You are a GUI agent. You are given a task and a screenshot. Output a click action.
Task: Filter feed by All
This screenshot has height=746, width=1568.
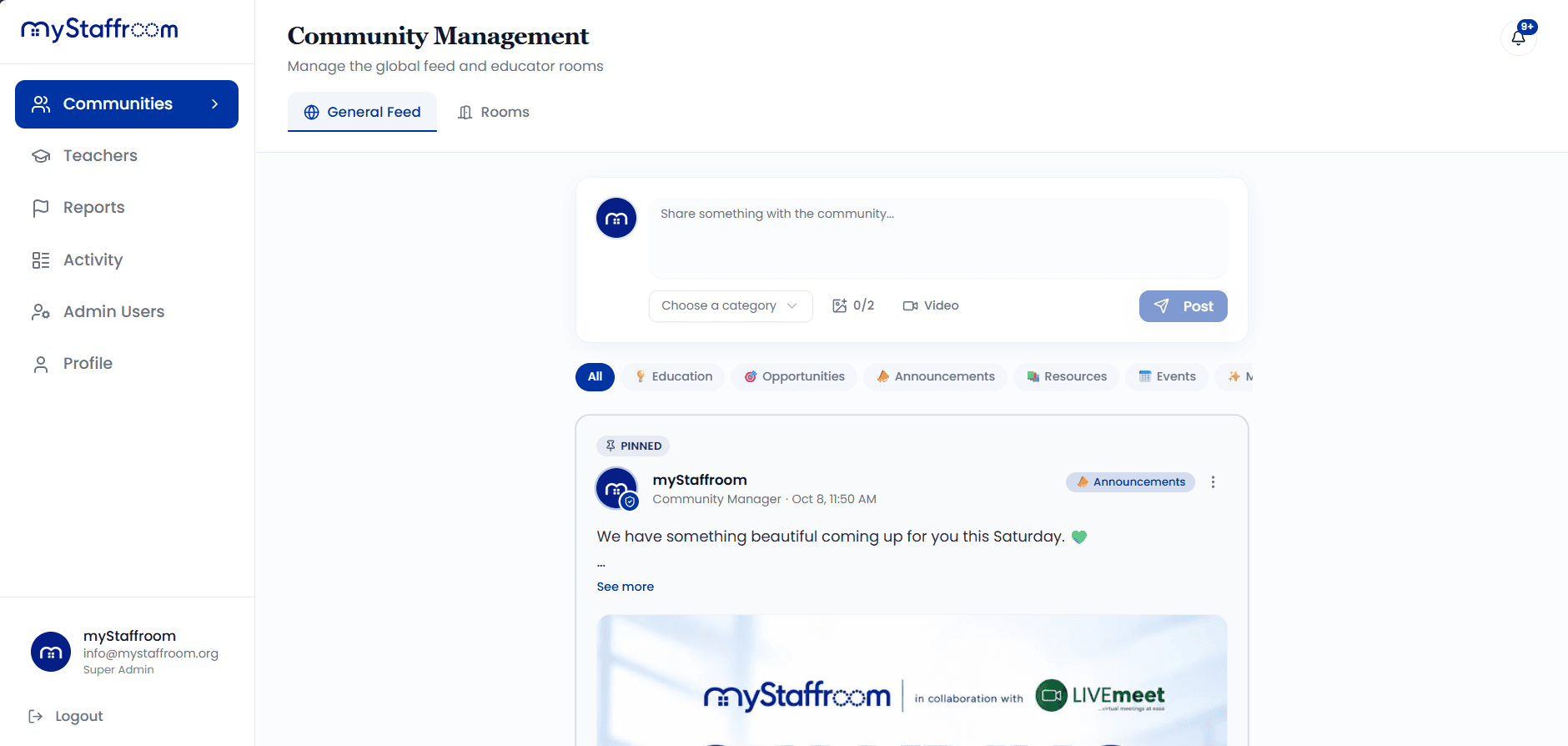(x=595, y=376)
